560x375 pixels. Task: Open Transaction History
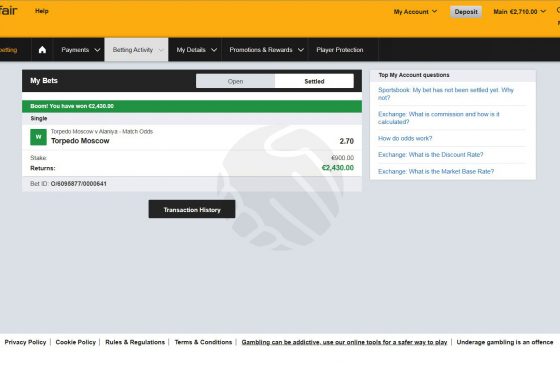click(x=192, y=209)
